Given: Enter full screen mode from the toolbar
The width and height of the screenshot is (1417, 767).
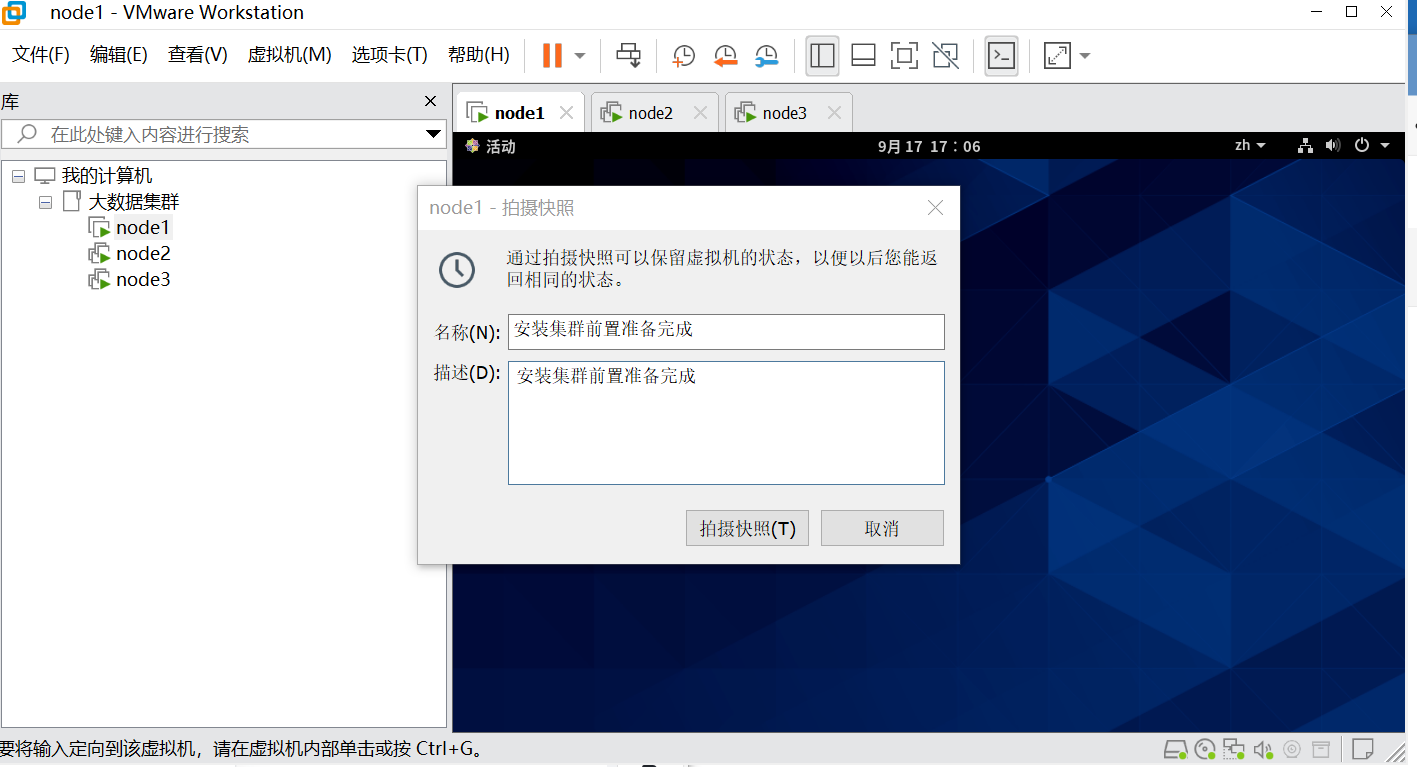Looking at the screenshot, I should point(904,55).
